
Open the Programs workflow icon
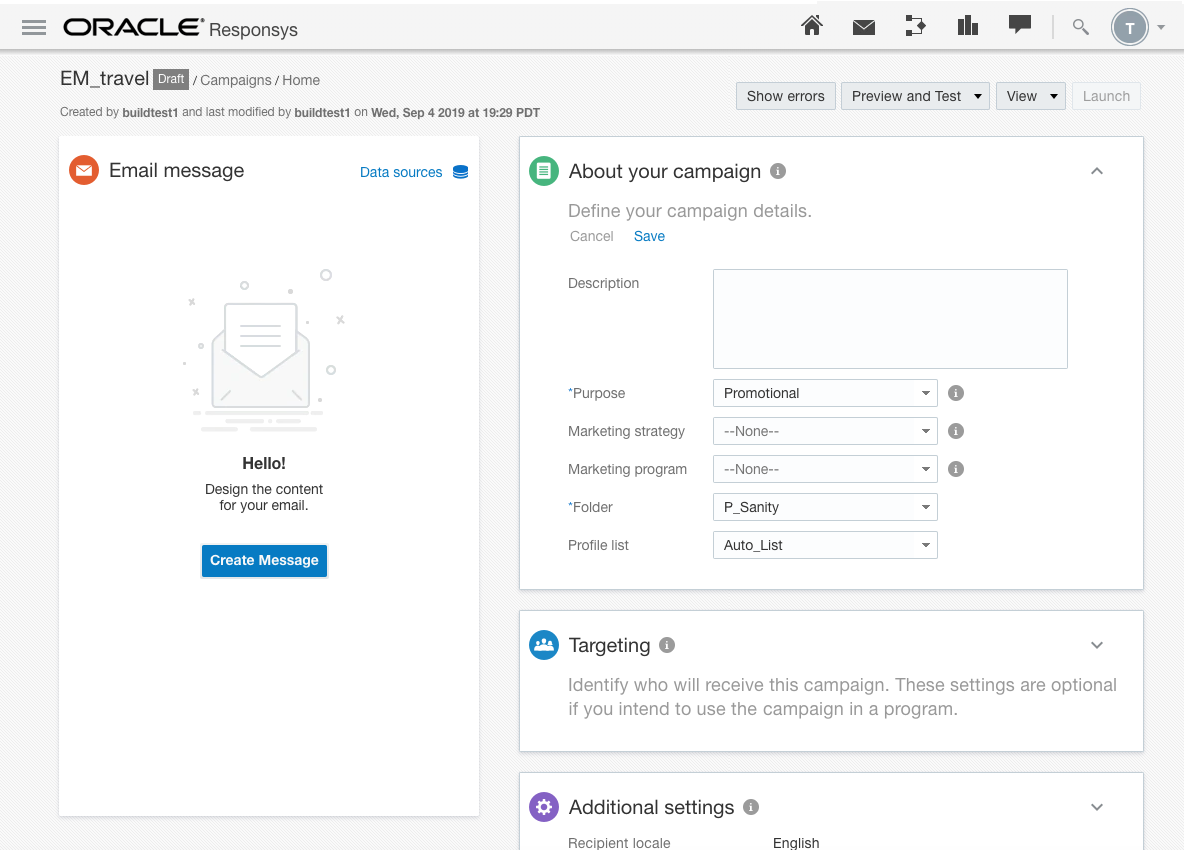point(915,26)
